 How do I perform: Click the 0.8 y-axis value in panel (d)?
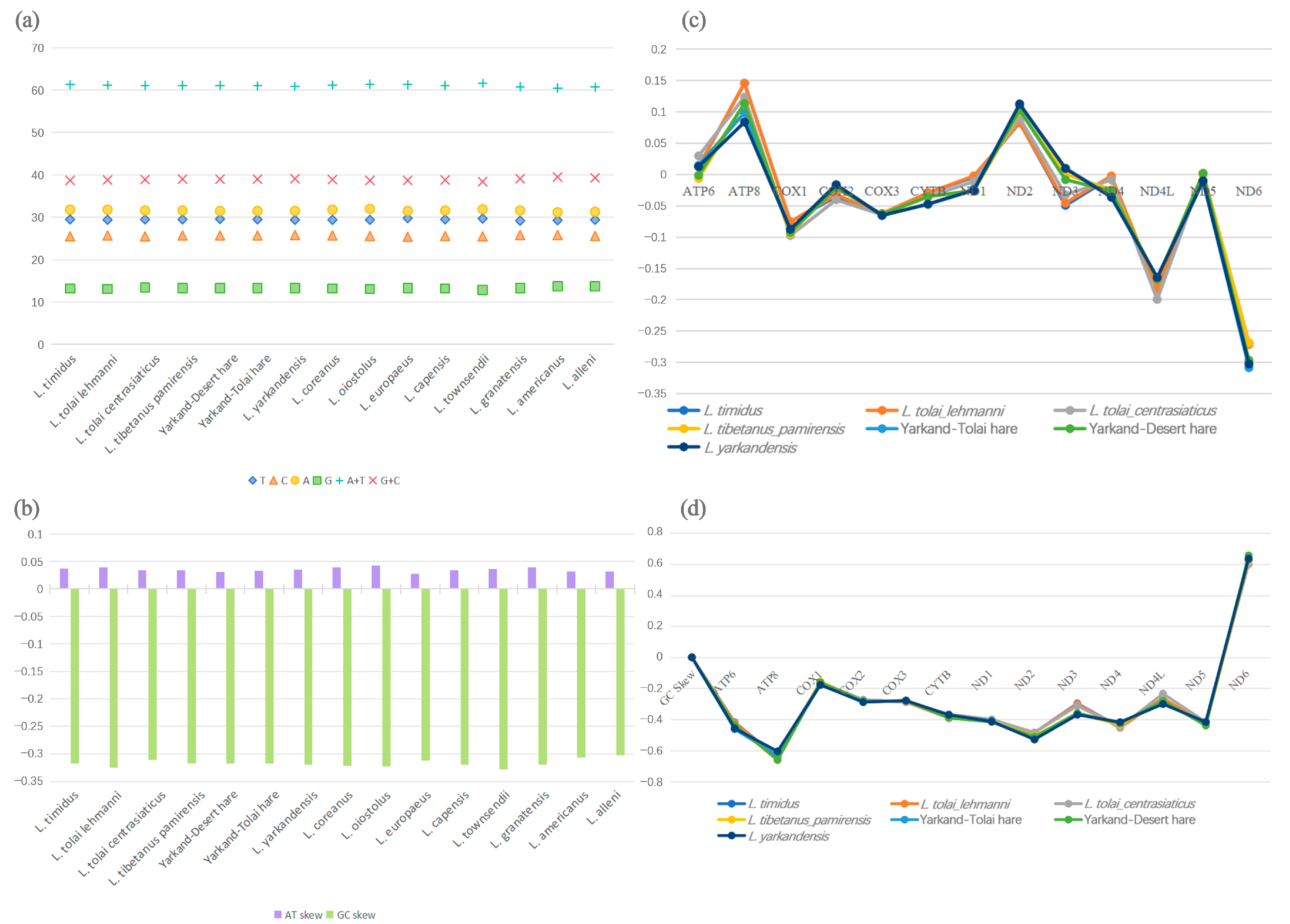pos(655,532)
